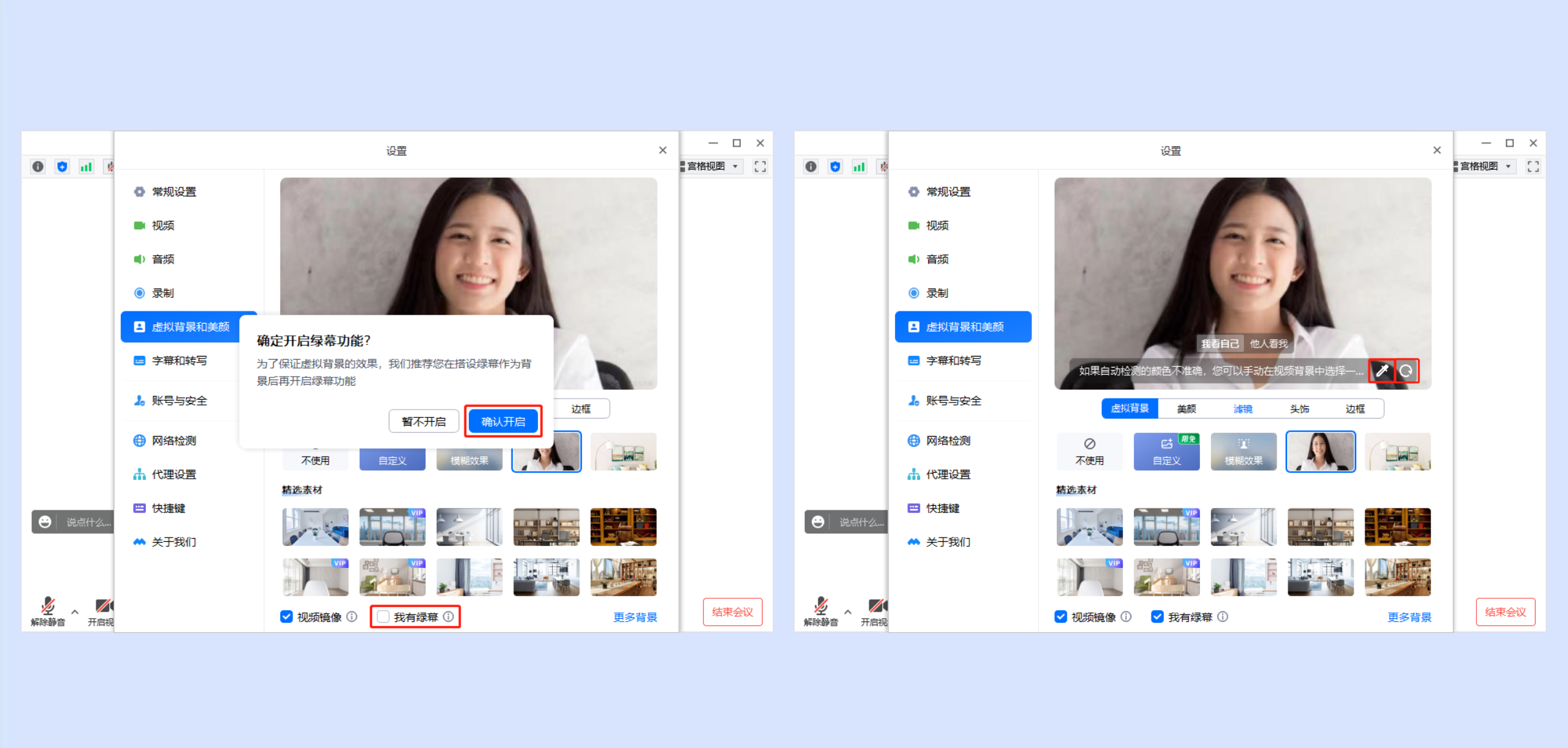The height and width of the screenshot is (748, 1568).
Task: Switch to the 滤镜 filter tab
Action: pyautogui.click(x=1243, y=408)
